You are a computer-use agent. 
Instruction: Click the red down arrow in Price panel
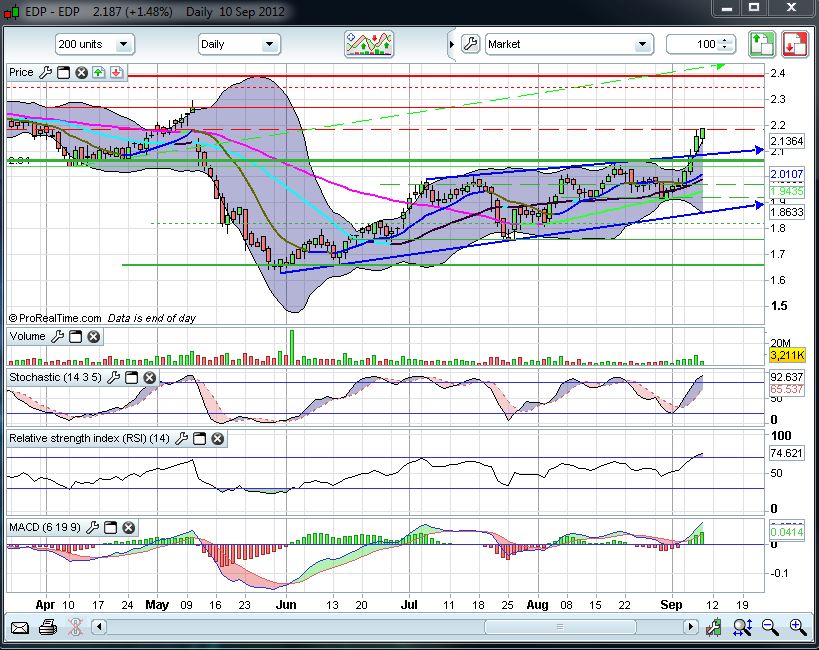click(x=116, y=73)
